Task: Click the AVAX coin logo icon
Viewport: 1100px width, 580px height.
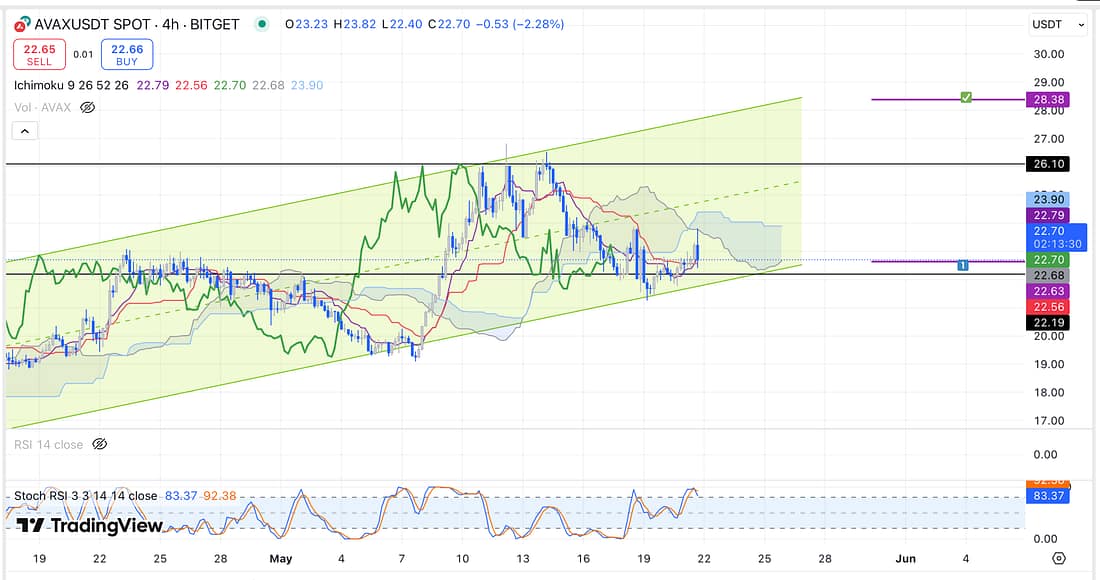Action: coord(19,24)
